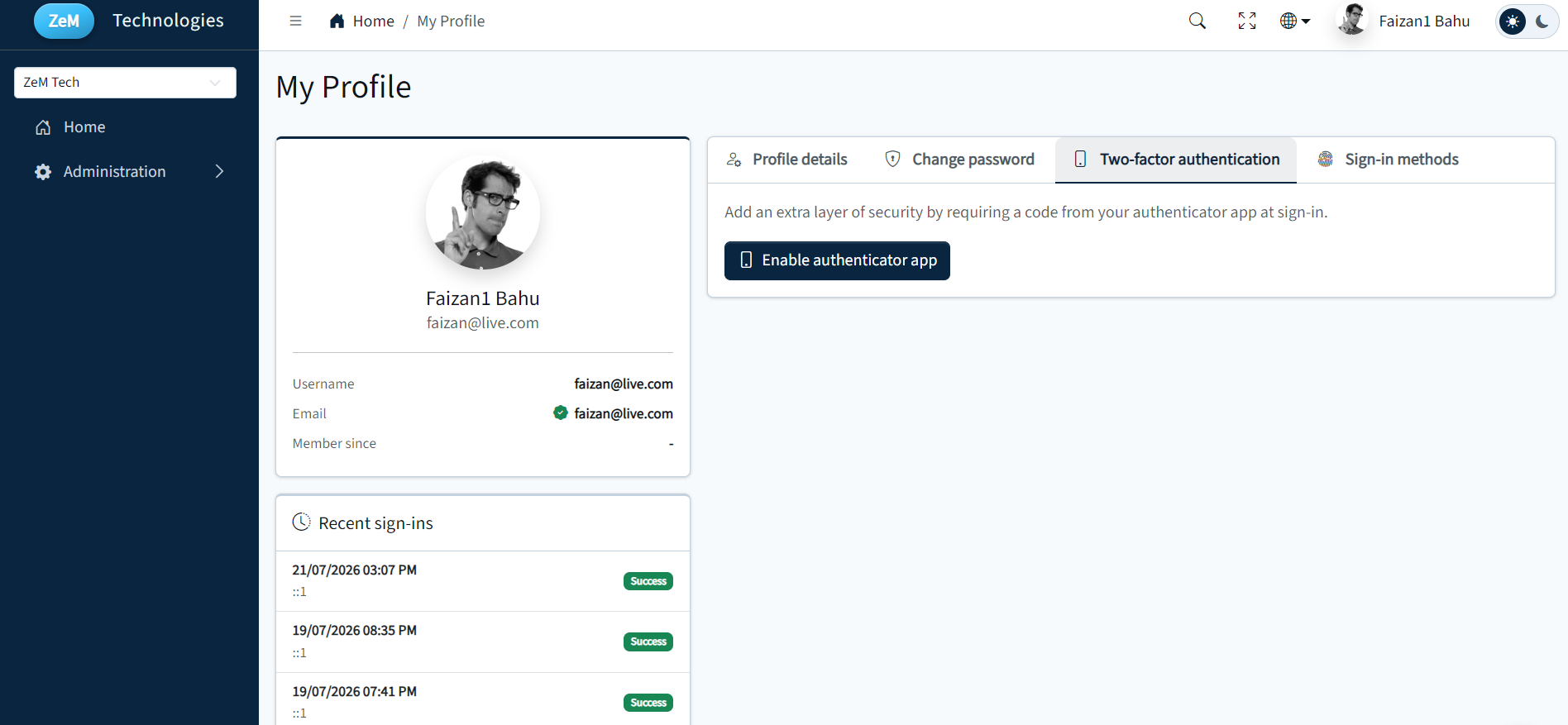The image size is (1568, 725).
Task: Click the Sign-in methods fingerprint icon
Action: pyautogui.click(x=1325, y=159)
